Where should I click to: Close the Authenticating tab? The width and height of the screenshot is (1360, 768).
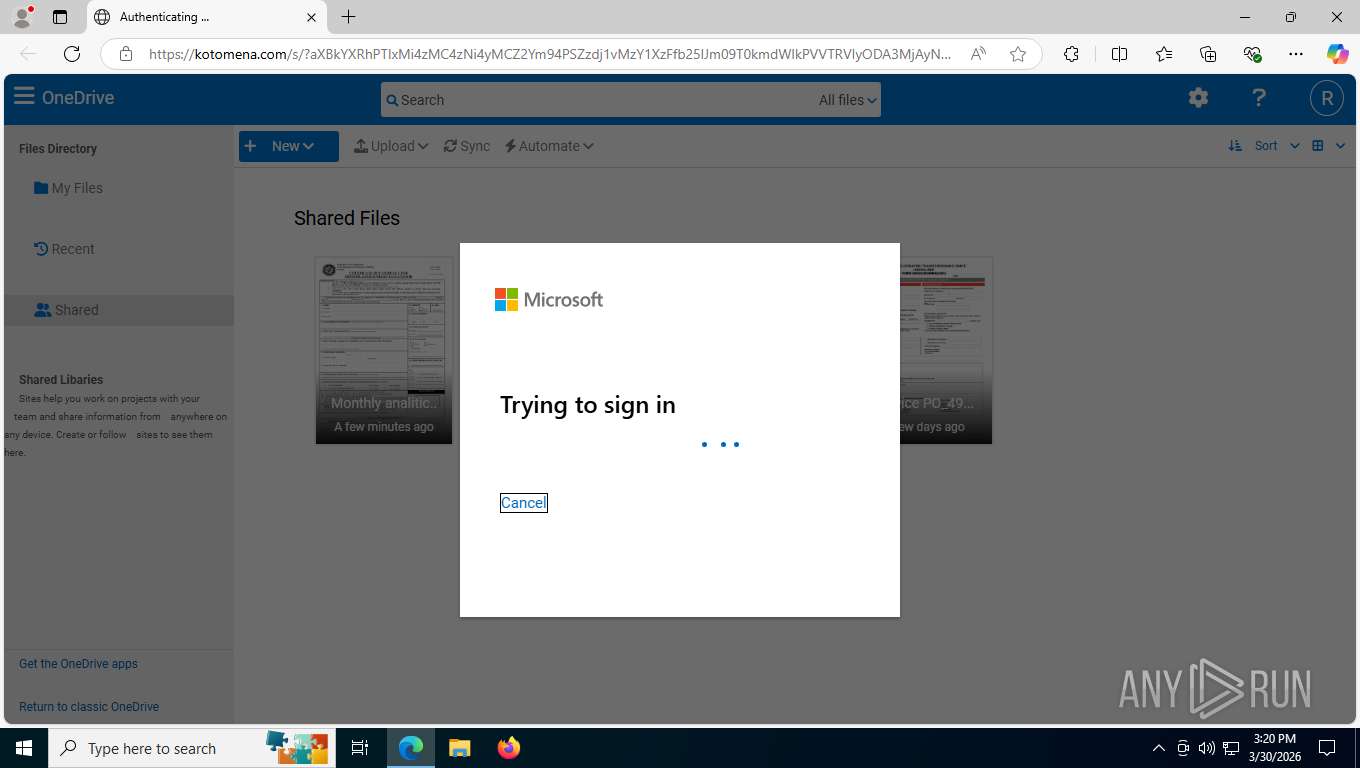tap(311, 17)
